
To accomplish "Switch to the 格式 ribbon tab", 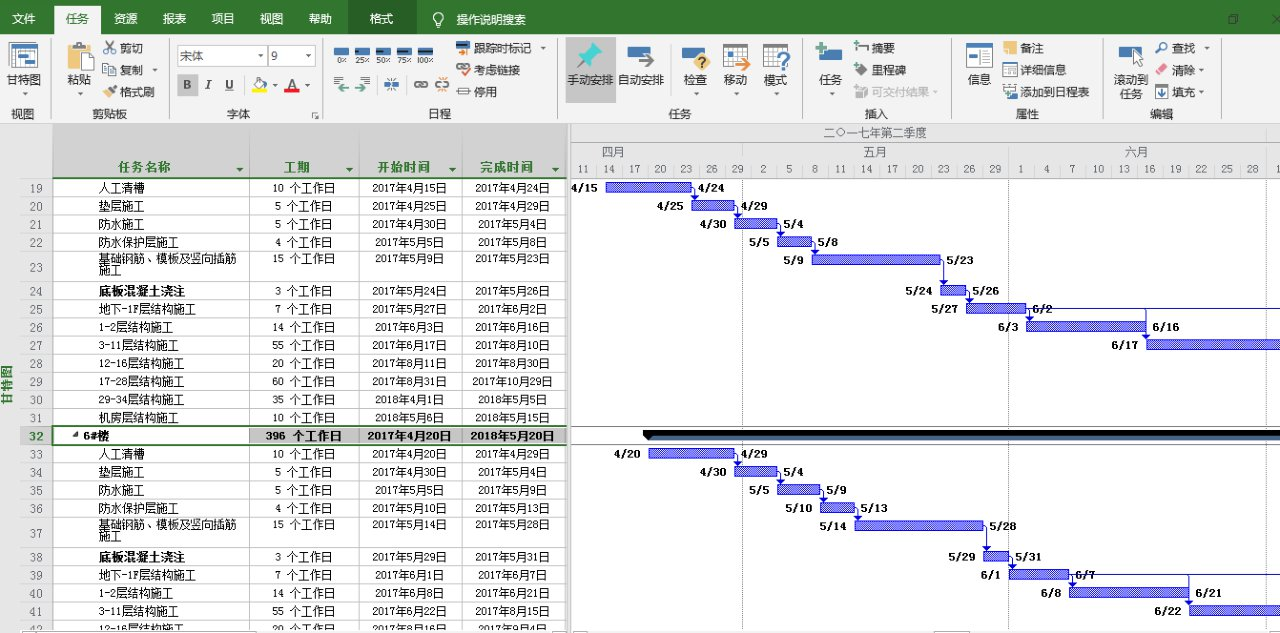I will click(380, 19).
